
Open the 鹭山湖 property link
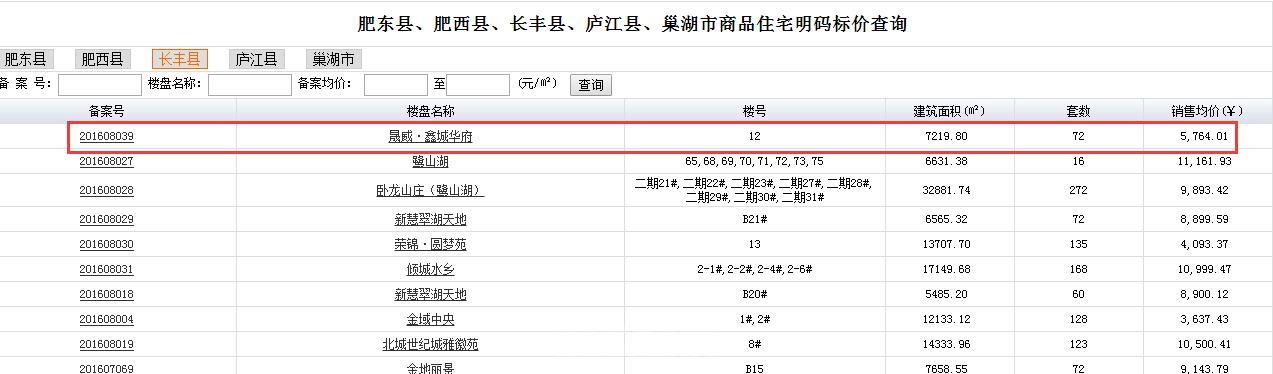coord(430,162)
